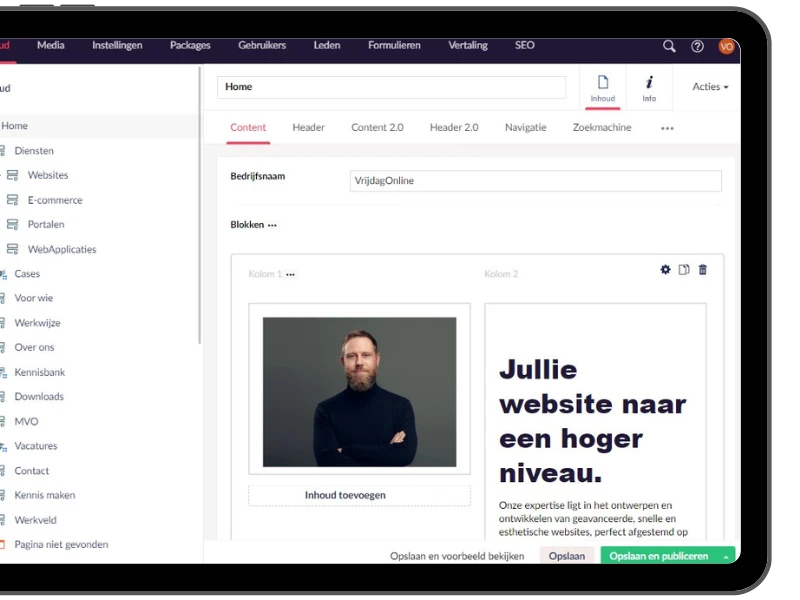Image resolution: width=800 pixels, height=600 pixels.
Task: Open the help question mark icon
Action: click(697, 46)
